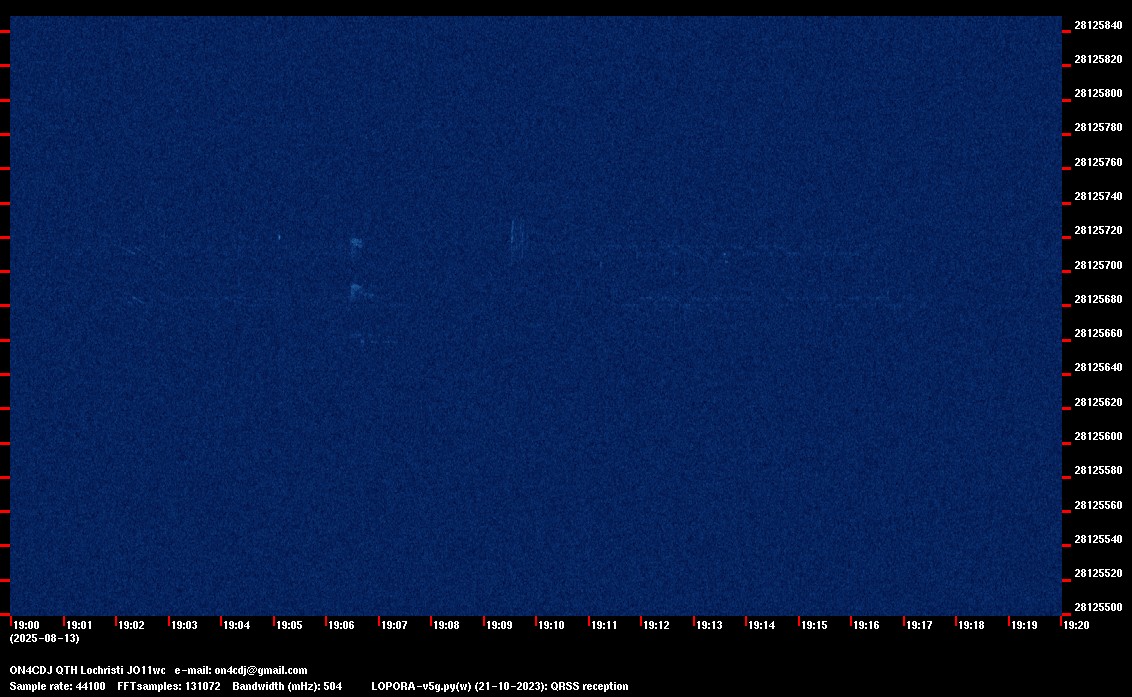Click the 28125560 frequency label
1132x697 pixels.
[1098, 505]
